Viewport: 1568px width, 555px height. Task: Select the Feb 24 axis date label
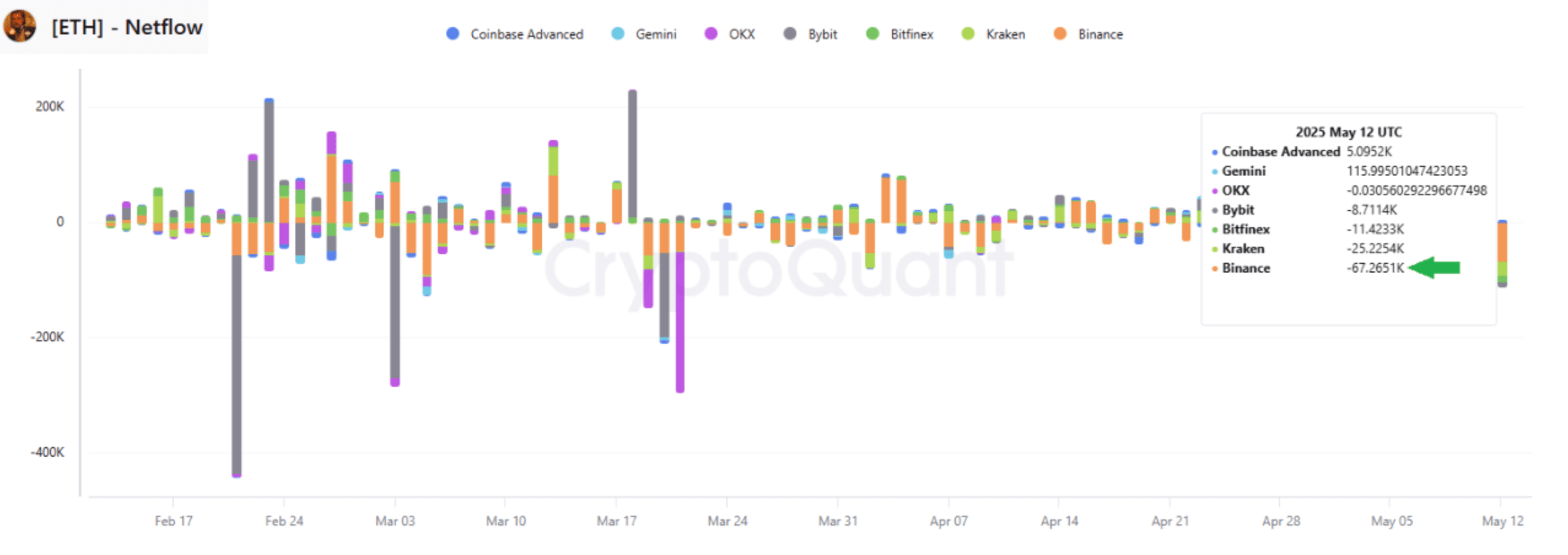(284, 521)
